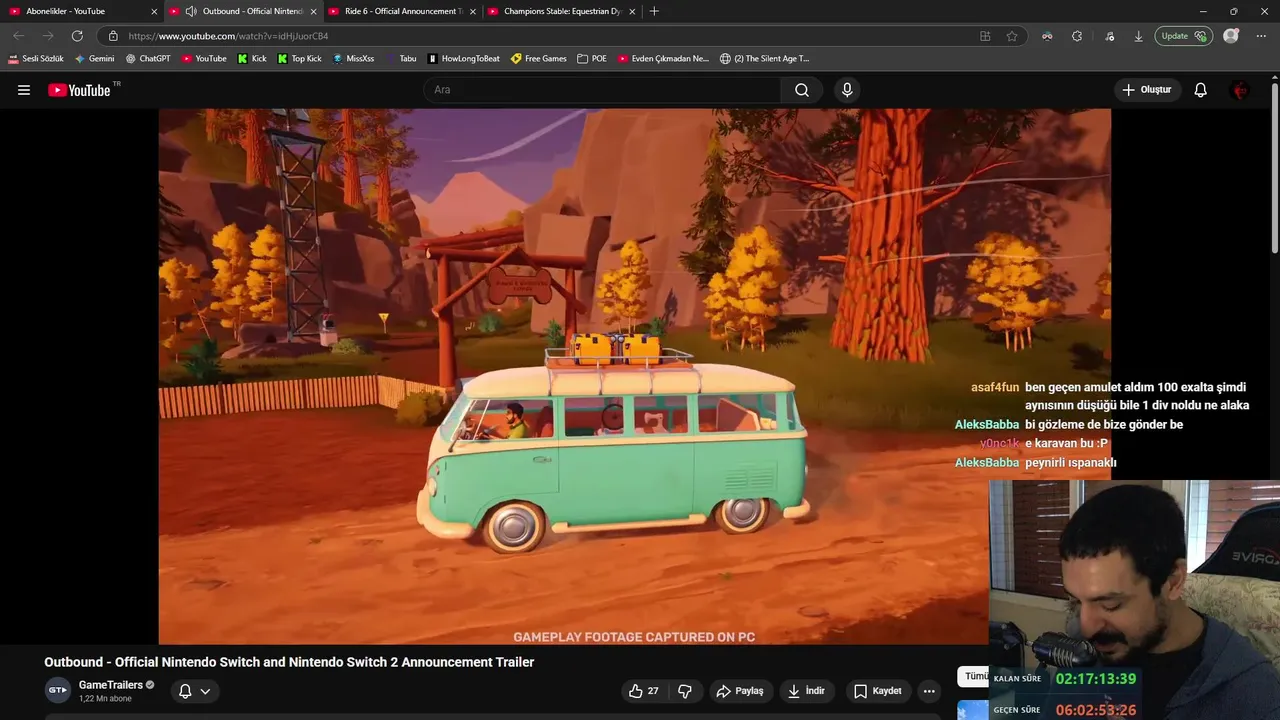Reload the page with refresh icon
This screenshot has width=1280, height=720.
tap(77, 36)
